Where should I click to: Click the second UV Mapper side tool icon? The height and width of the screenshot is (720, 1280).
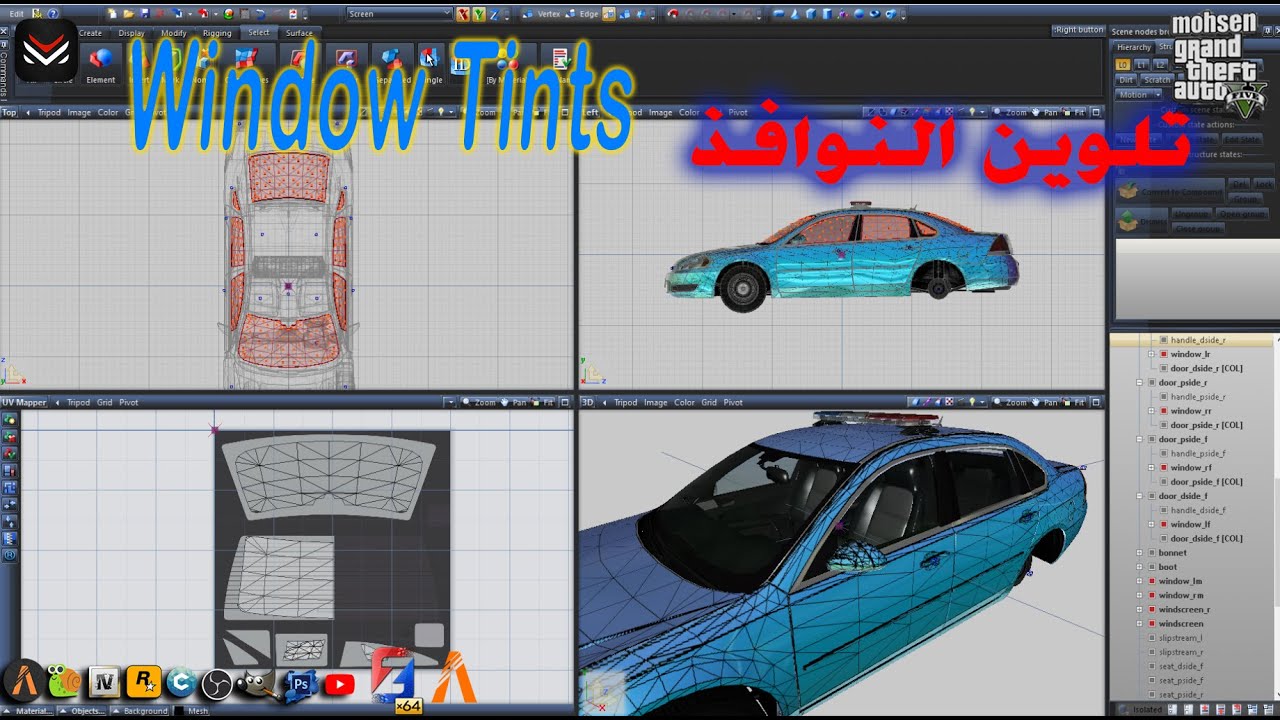pyautogui.click(x=10, y=436)
